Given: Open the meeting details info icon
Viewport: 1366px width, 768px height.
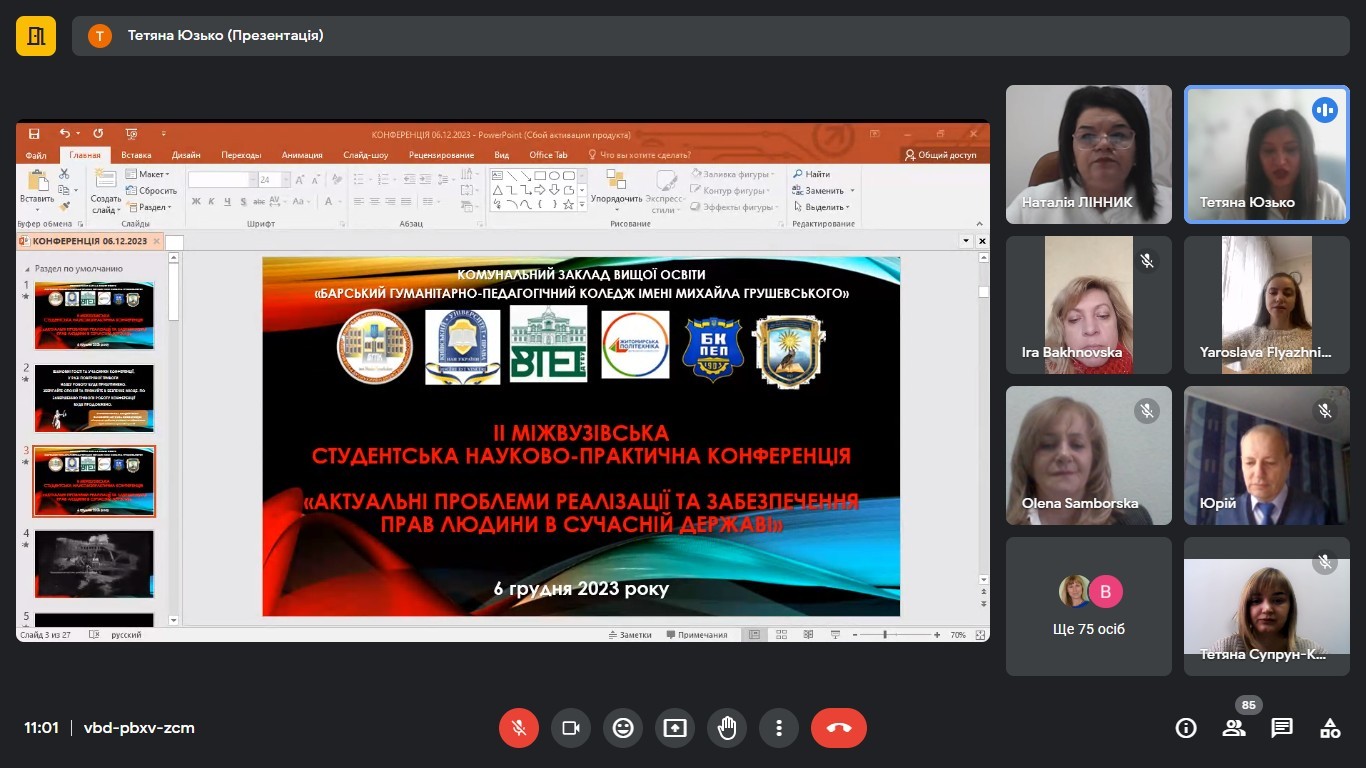Looking at the screenshot, I should (x=1186, y=728).
